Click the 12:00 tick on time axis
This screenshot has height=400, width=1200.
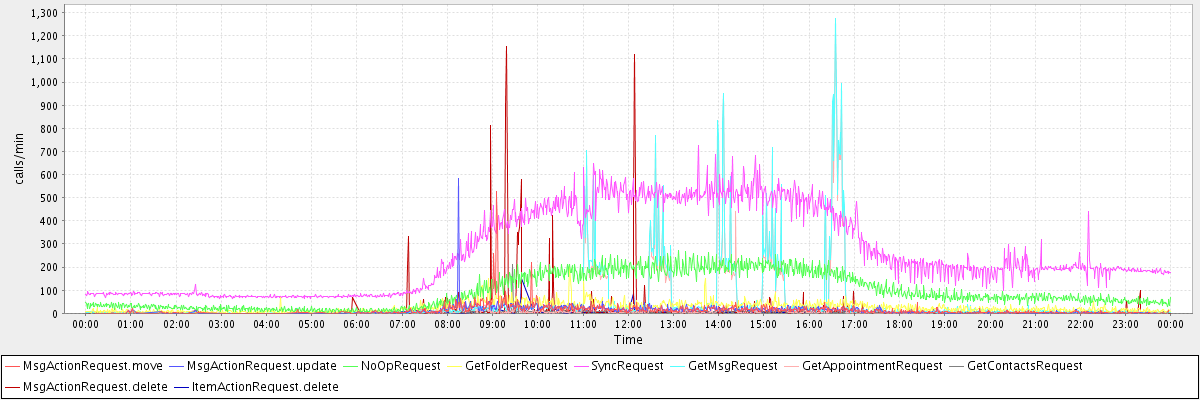pyautogui.click(x=628, y=324)
